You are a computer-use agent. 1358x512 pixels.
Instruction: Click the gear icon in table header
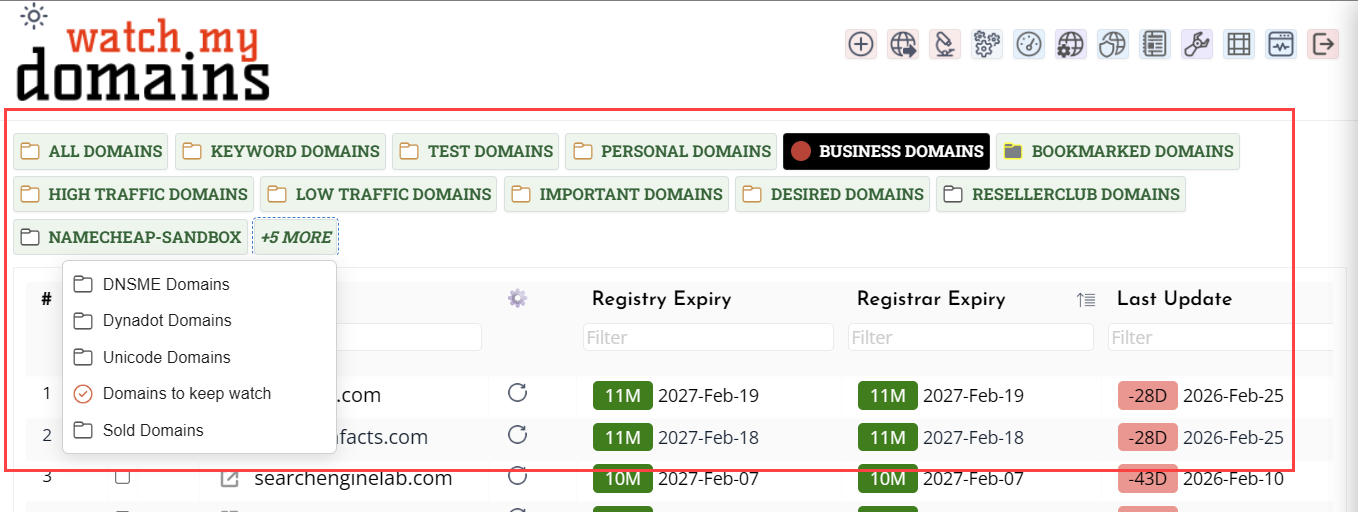point(517,298)
